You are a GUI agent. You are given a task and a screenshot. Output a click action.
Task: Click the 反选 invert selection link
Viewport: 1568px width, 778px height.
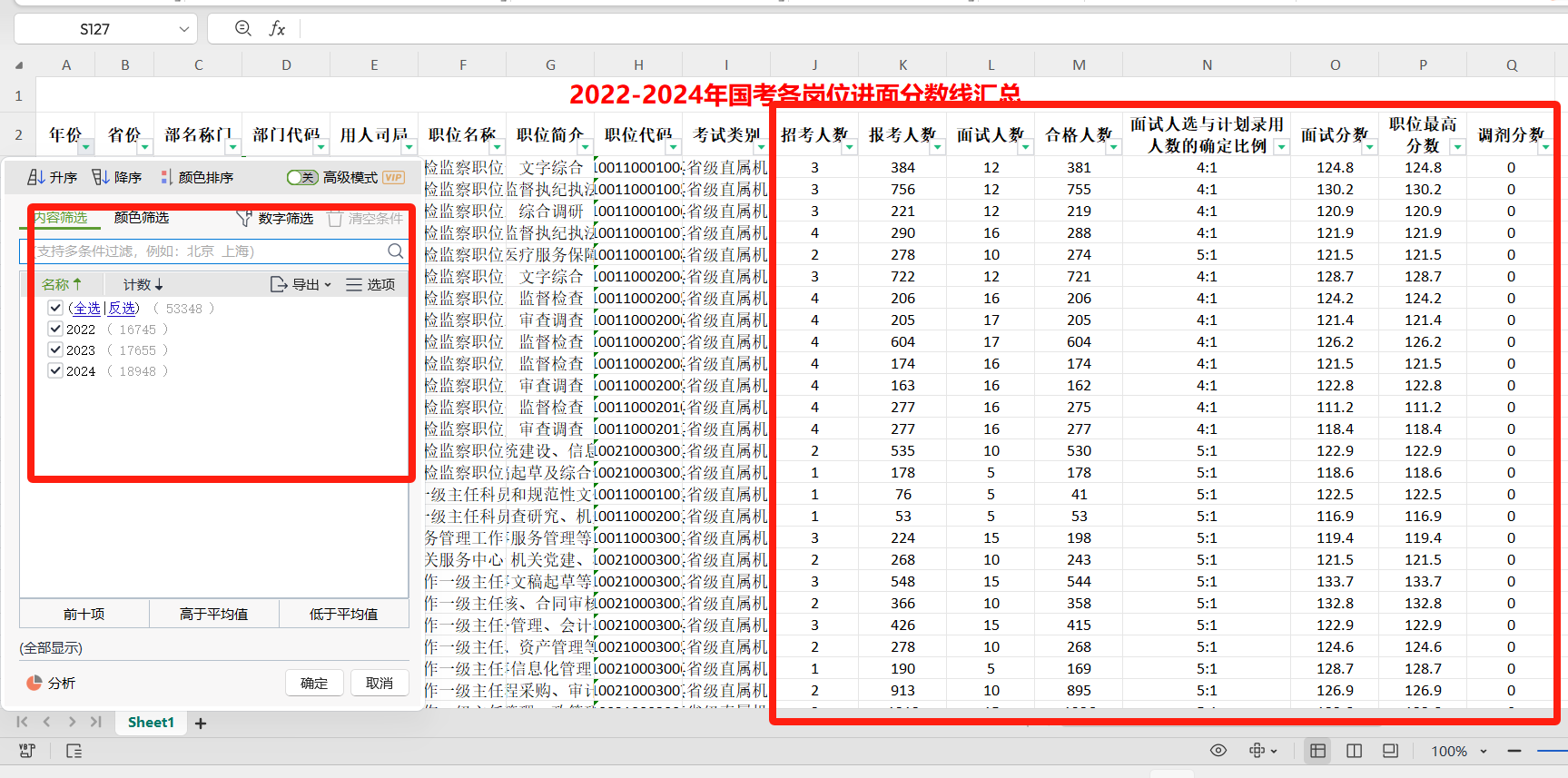(122, 309)
